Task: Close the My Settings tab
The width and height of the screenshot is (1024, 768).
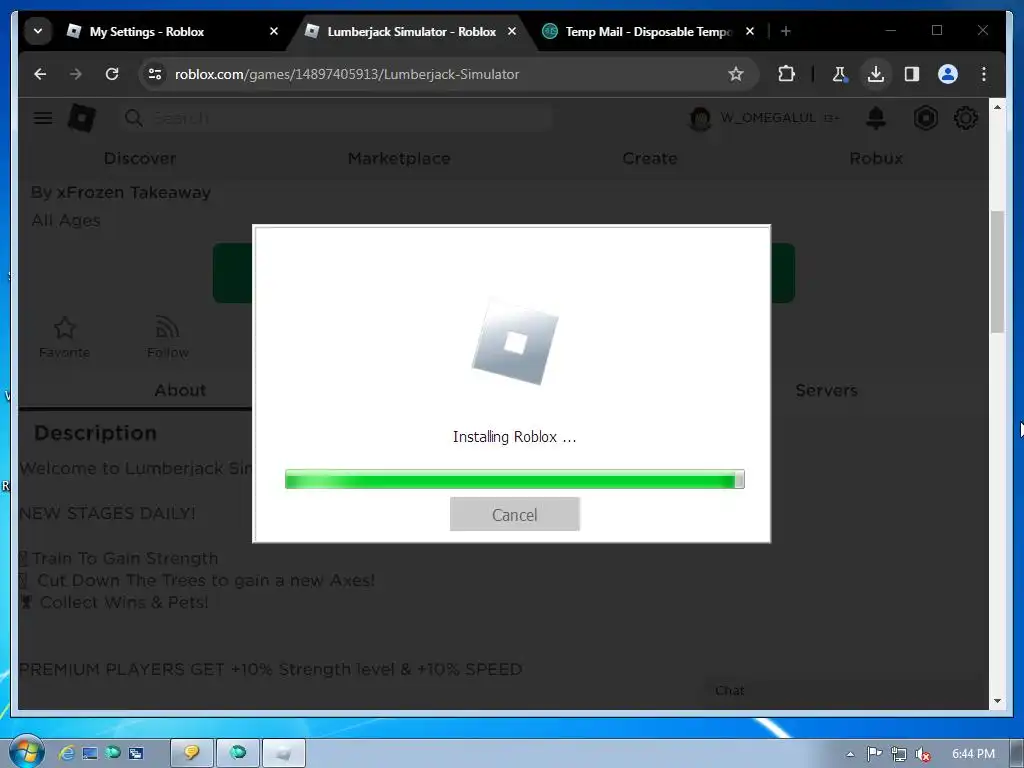Action: click(274, 31)
